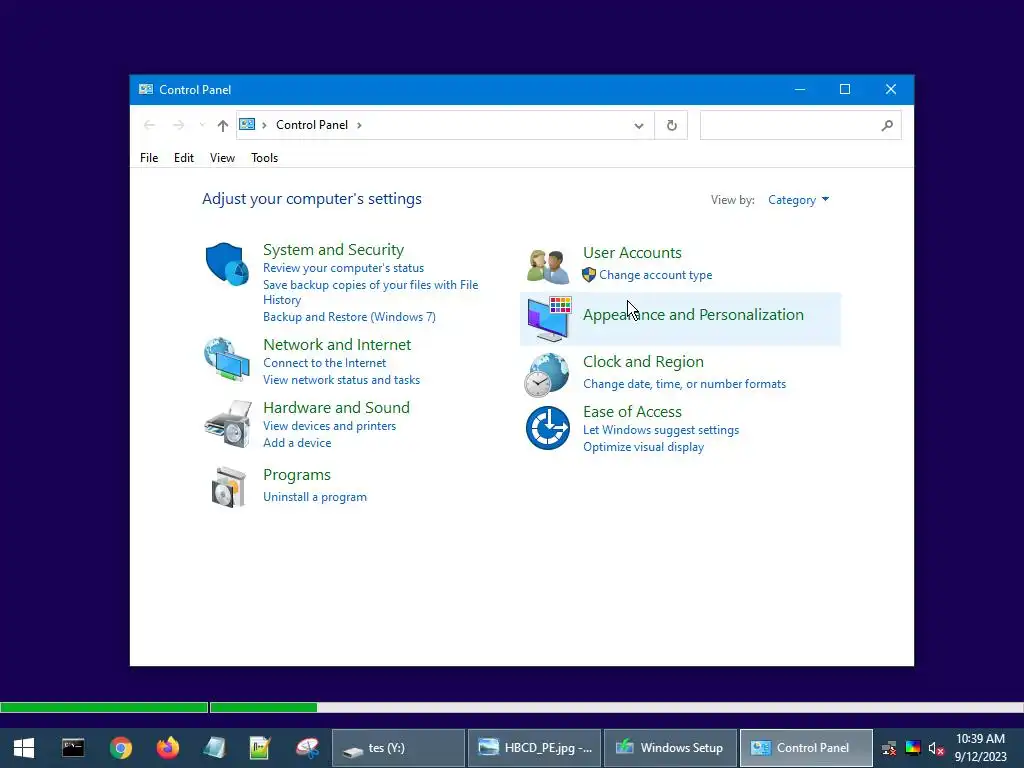Click the Ease of Access icon
1024x768 pixels.
[548, 428]
